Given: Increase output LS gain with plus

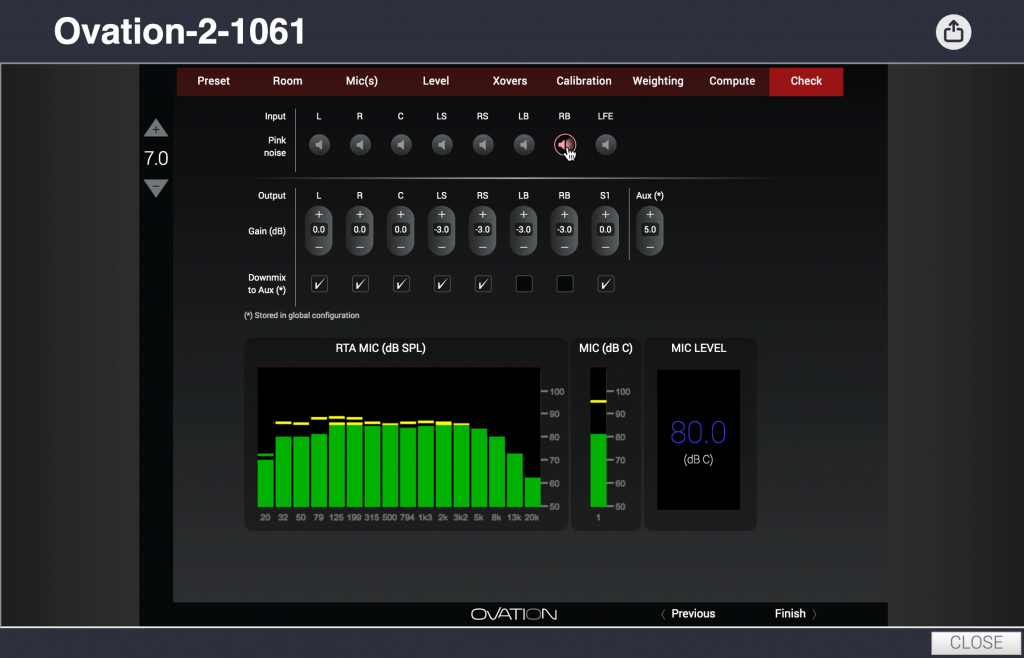Looking at the screenshot, I should [441, 214].
